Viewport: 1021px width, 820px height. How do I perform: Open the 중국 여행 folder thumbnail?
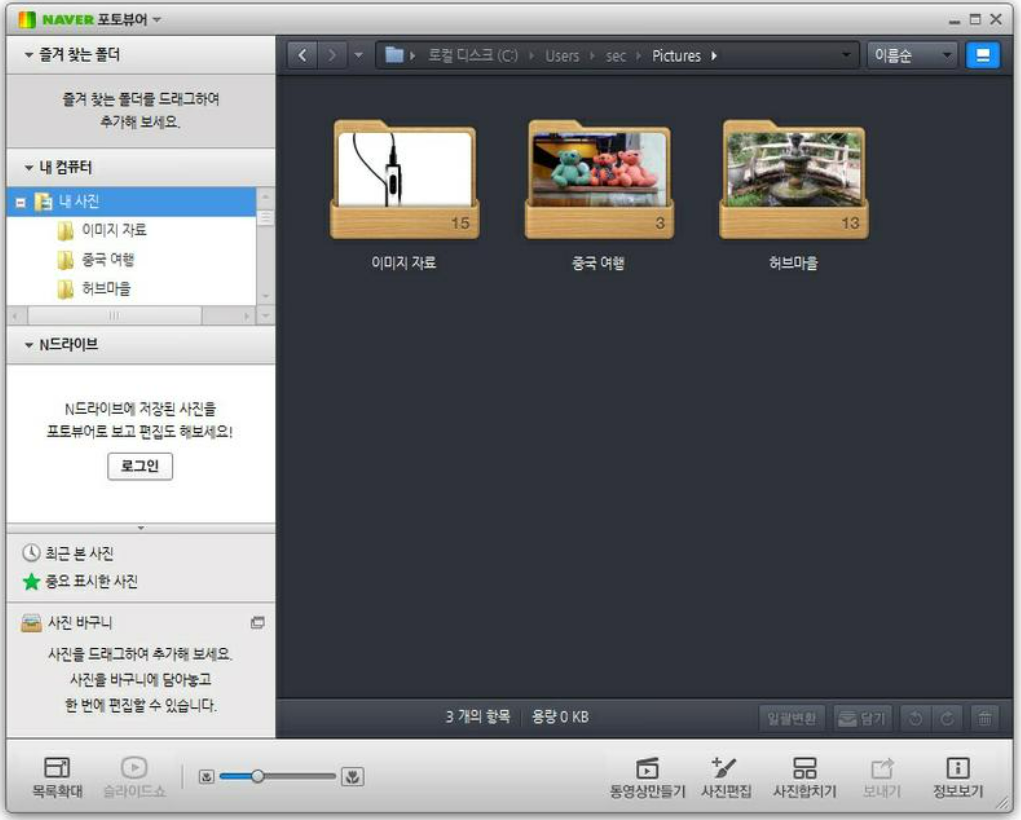599,180
